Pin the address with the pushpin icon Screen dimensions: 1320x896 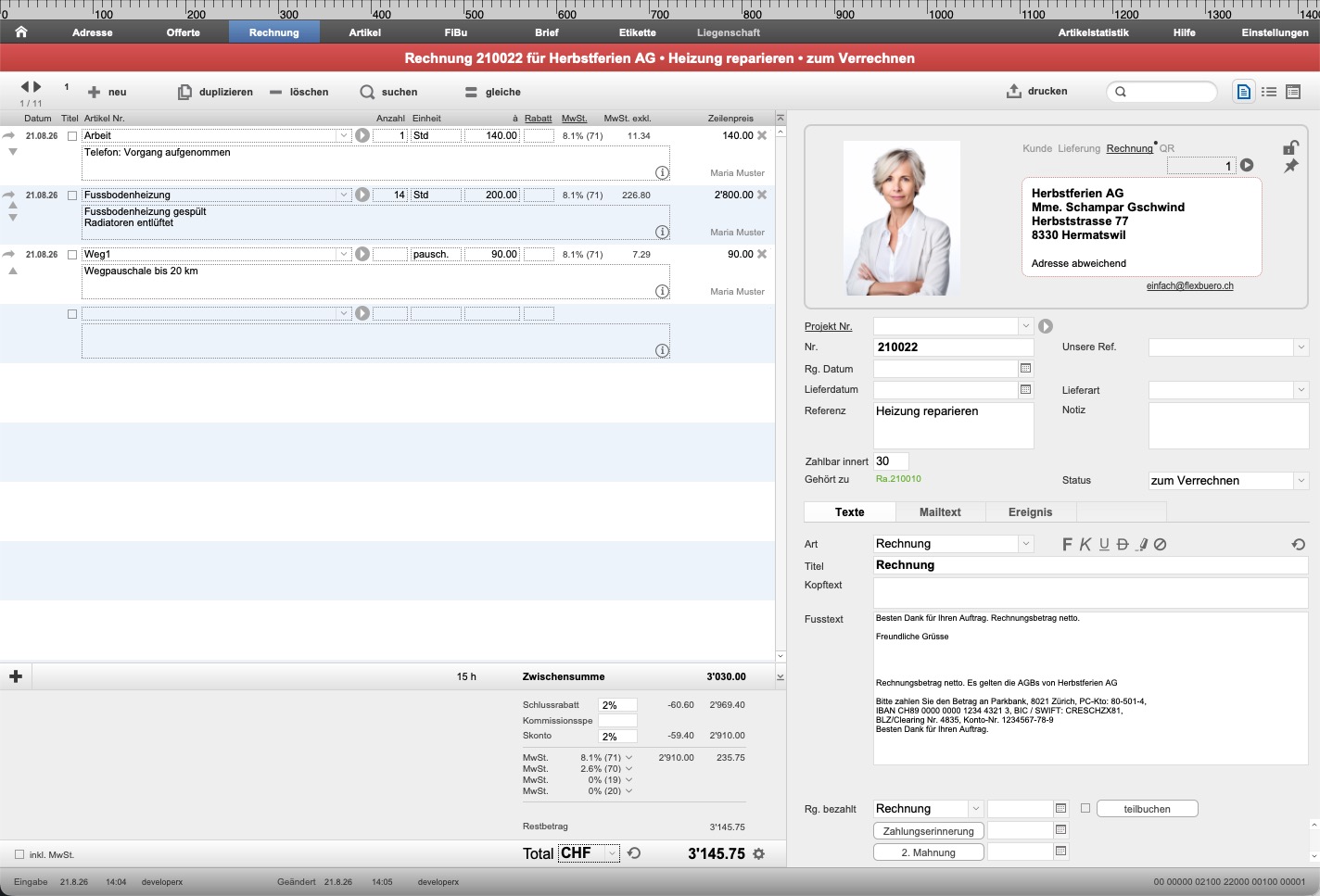click(1290, 166)
